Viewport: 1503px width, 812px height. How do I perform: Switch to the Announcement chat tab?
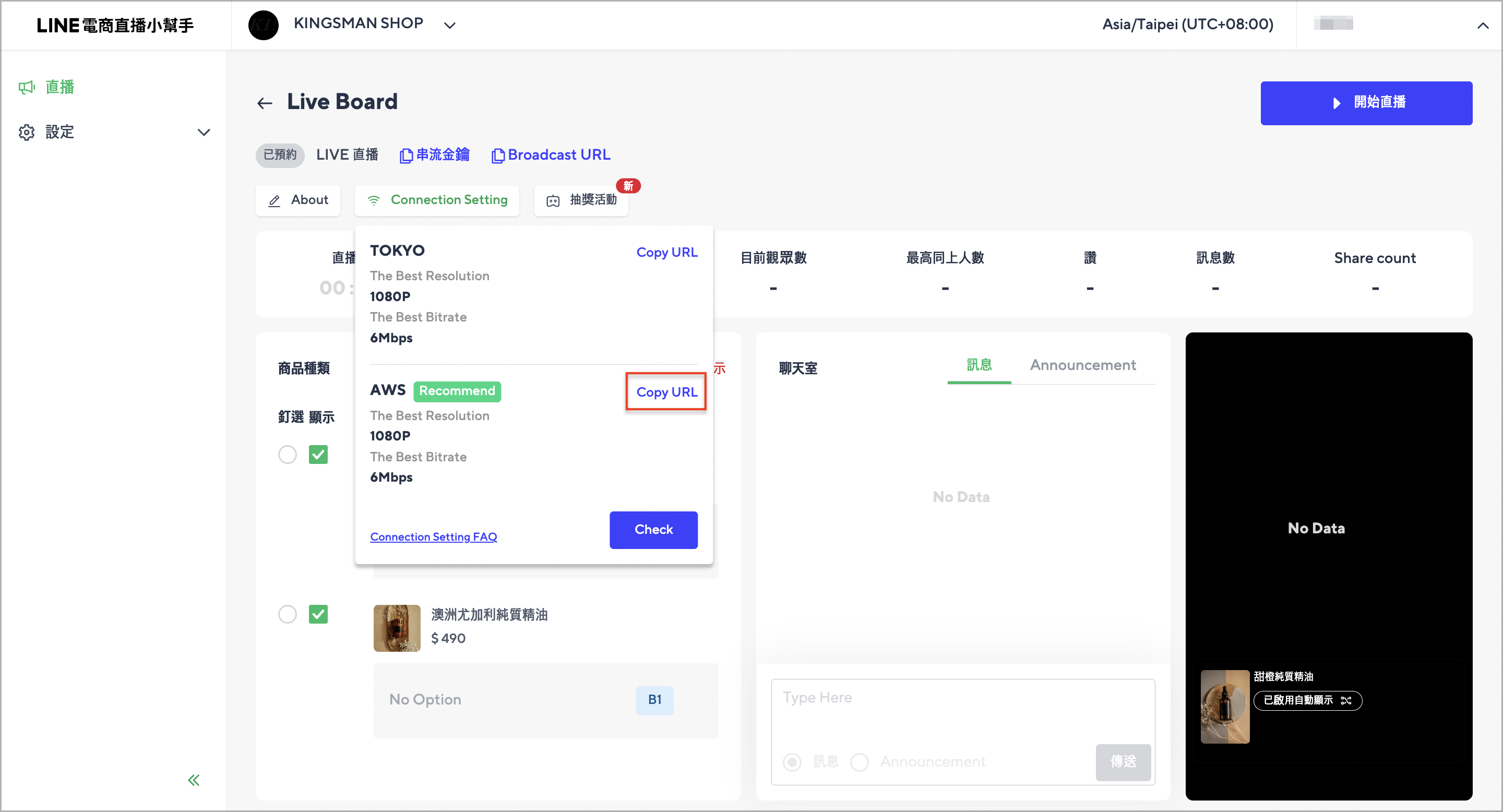click(1083, 365)
